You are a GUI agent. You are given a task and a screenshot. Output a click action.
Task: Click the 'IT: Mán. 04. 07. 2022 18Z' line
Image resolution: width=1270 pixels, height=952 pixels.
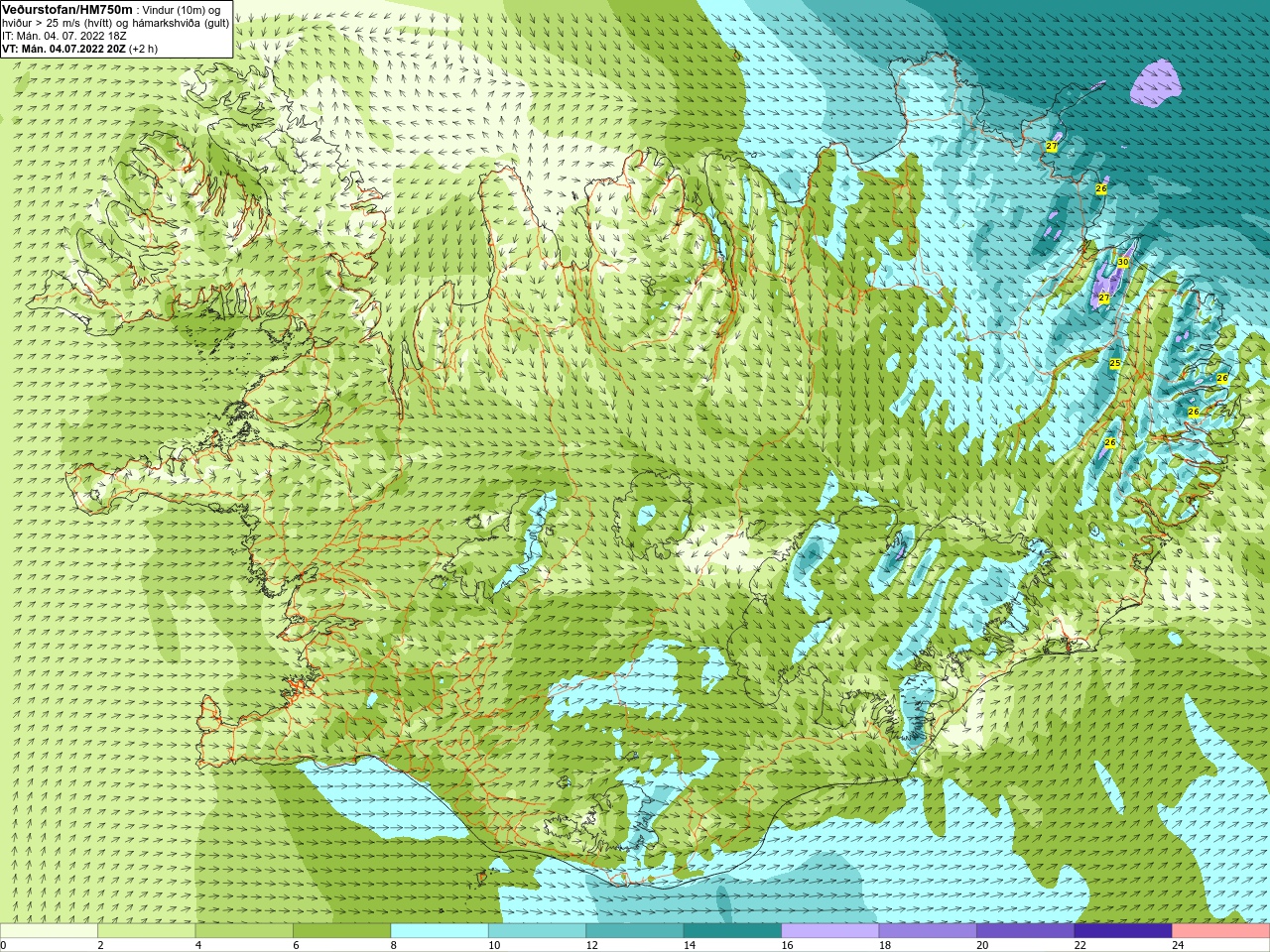(64, 36)
